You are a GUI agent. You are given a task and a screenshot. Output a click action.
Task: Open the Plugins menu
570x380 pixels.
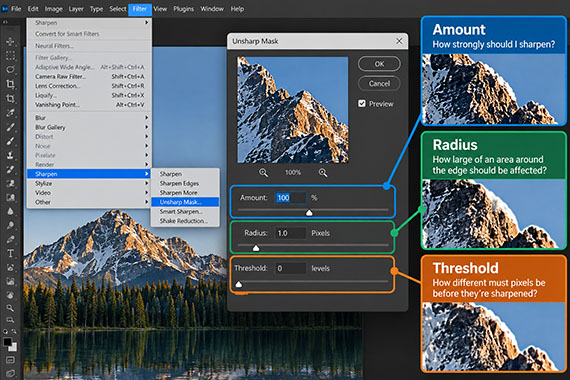pos(184,9)
